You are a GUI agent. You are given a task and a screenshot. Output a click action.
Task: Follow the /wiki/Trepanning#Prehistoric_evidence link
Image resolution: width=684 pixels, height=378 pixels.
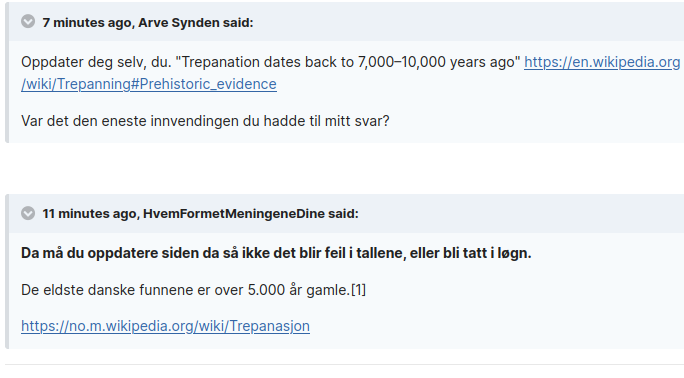click(149, 84)
